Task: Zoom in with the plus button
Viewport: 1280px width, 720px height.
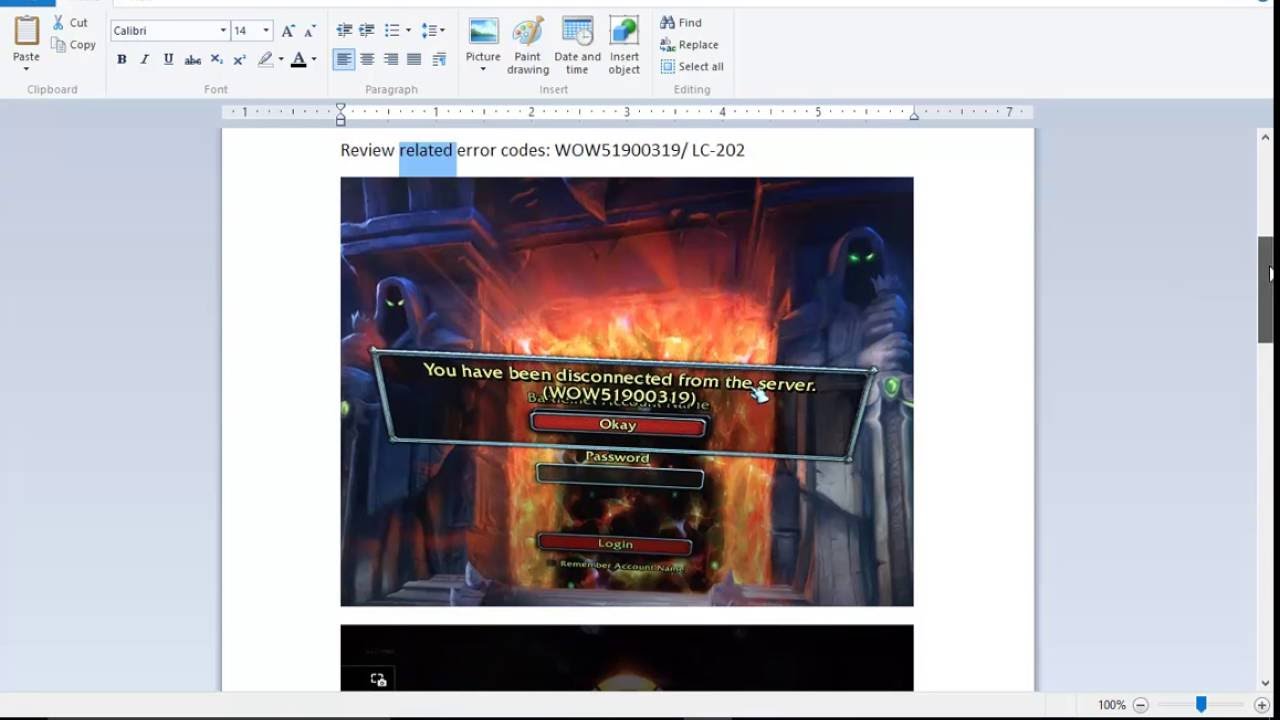Action: pyautogui.click(x=1262, y=705)
